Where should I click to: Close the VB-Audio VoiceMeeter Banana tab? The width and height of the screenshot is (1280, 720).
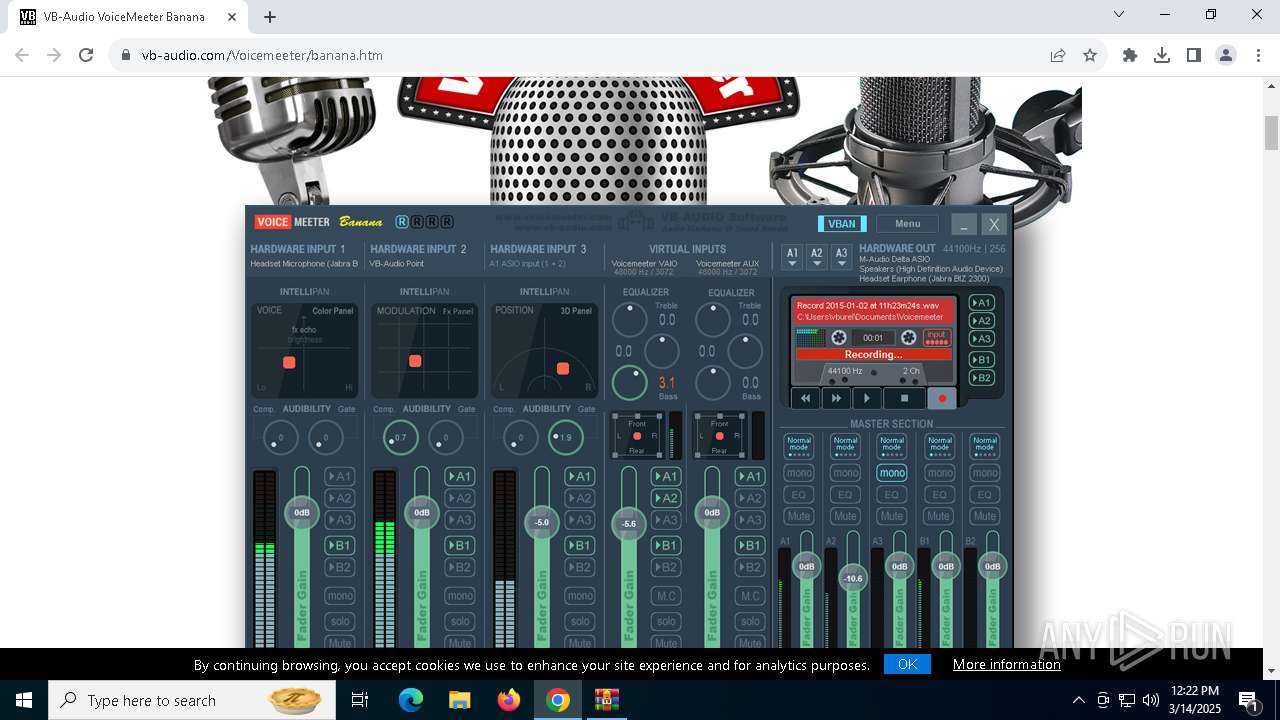click(233, 17)
